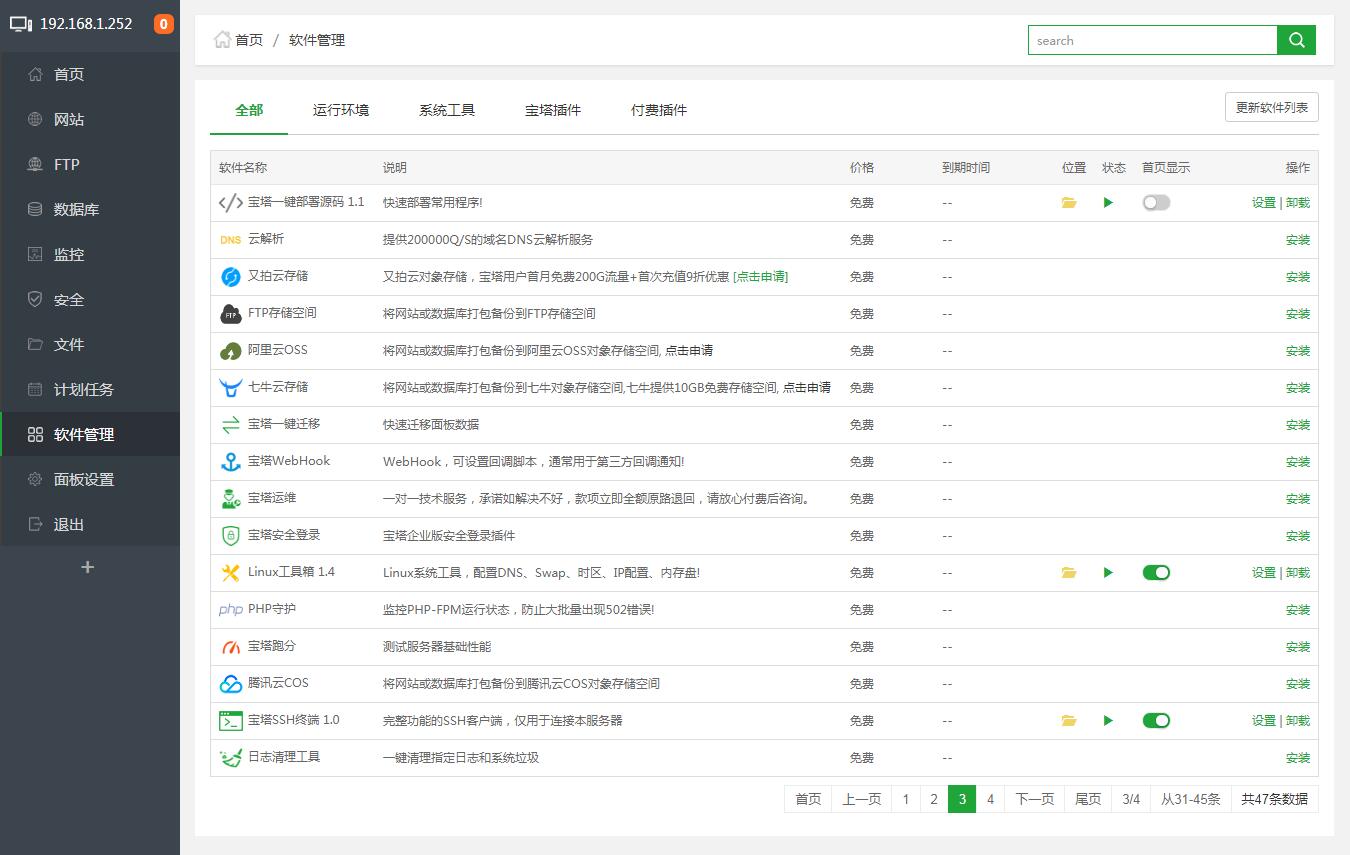Go to page 4 in pagination
Image resolution: width=1350 pixels, height=855 pixels.
[x=990, y=799]
